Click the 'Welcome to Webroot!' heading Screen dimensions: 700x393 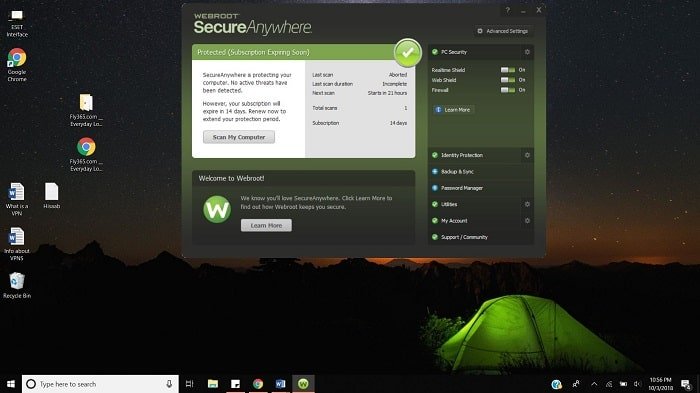coord(231,178)
